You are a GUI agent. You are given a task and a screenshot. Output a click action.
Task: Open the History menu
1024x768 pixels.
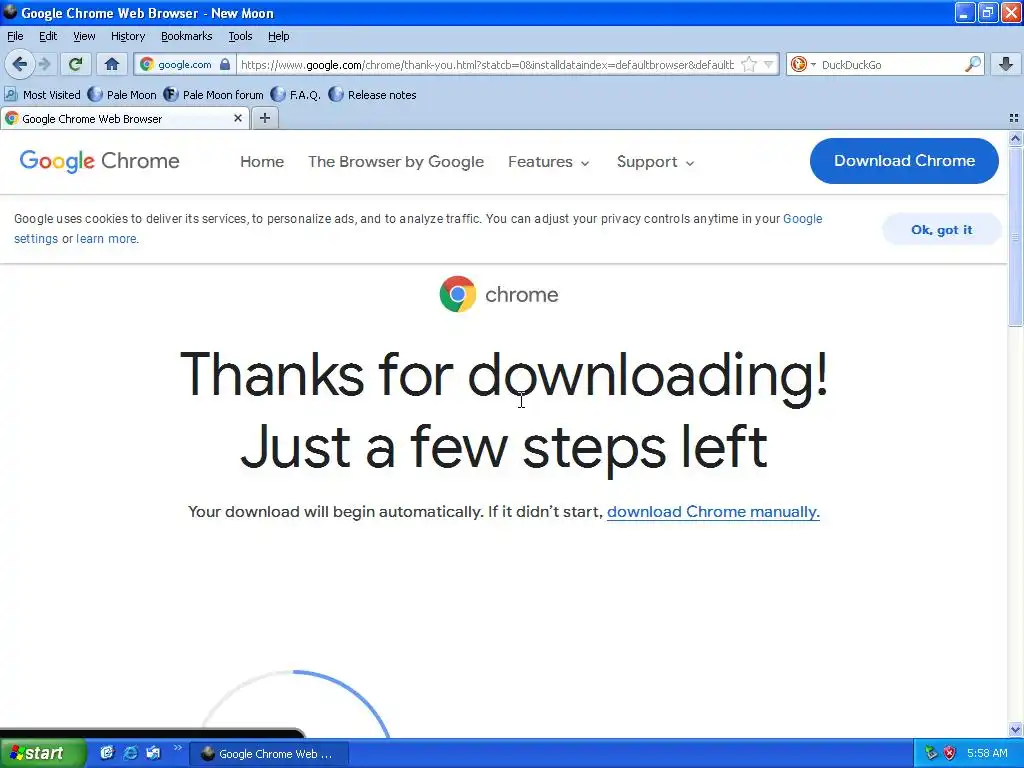[128, 36]
